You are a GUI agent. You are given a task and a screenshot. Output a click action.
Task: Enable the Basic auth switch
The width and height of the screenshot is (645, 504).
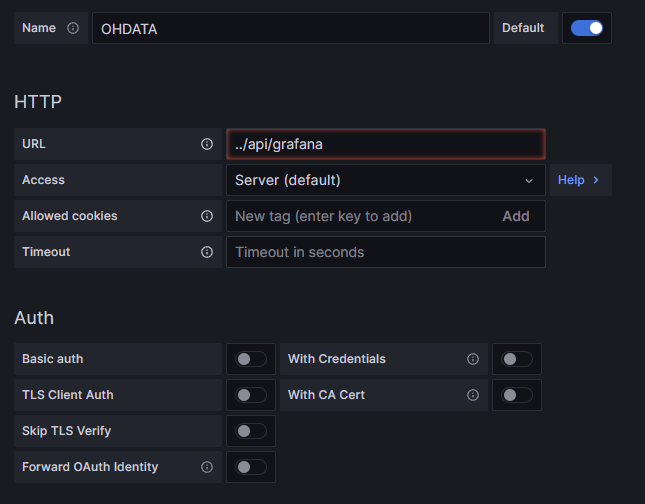pyautogui.click(x=251, y=359)
